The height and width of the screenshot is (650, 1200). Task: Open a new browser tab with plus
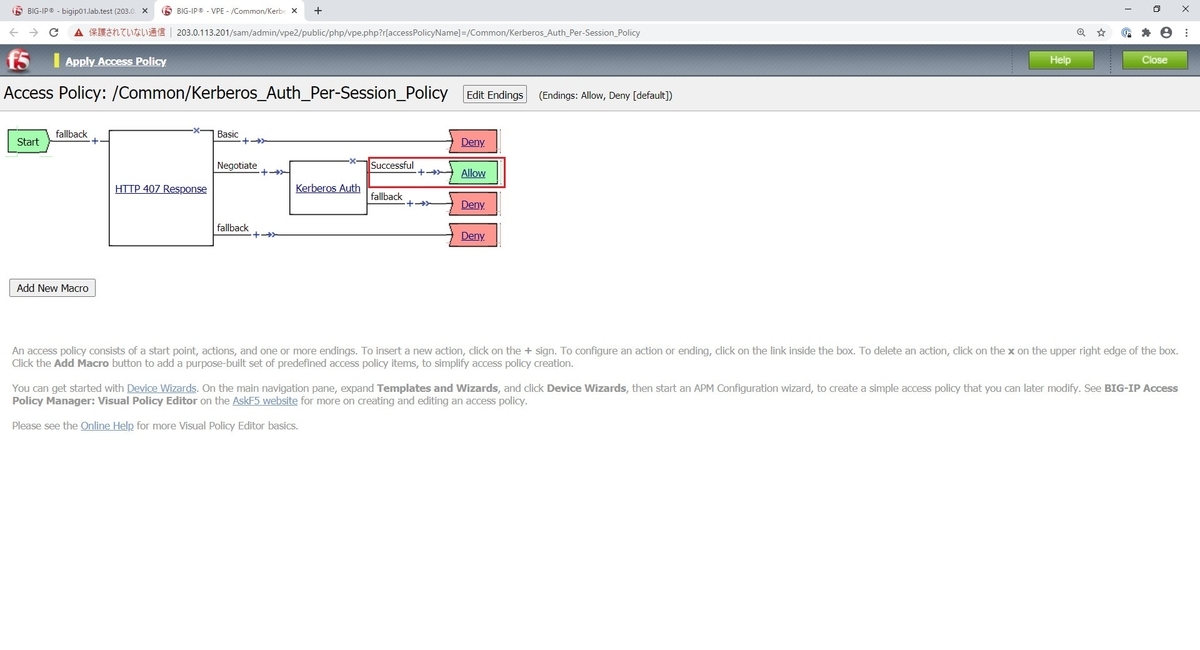[x=318, y=10]
